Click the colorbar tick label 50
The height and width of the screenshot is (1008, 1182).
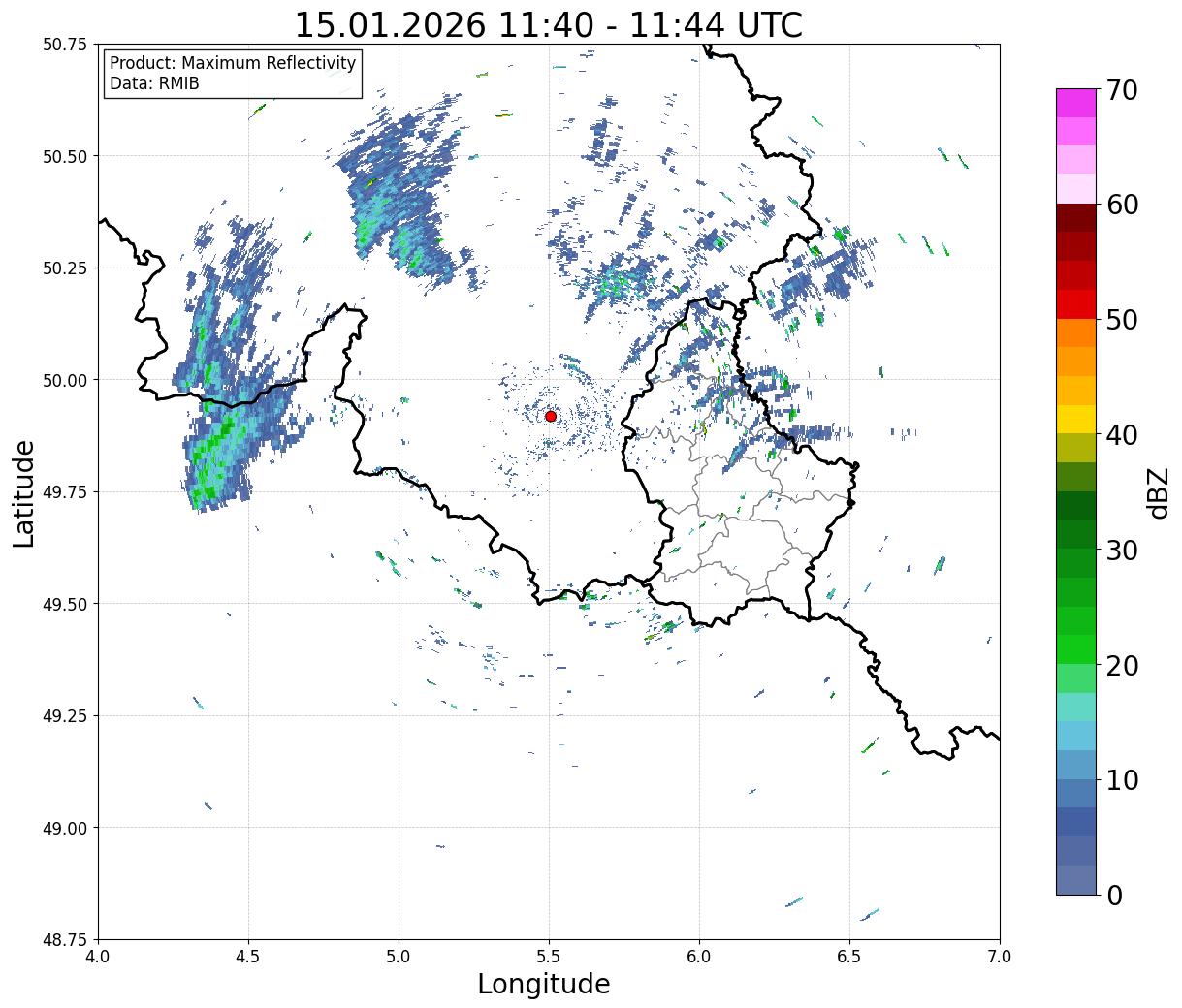click(1122, 320)
